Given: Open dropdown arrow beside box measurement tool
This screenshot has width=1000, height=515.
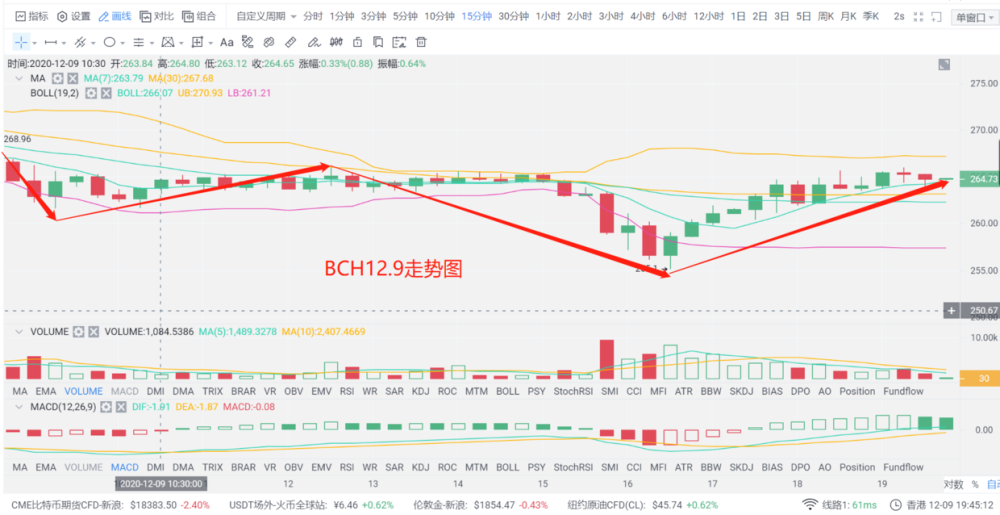Looking at the screenshot, I should click(x=210, y=43).
